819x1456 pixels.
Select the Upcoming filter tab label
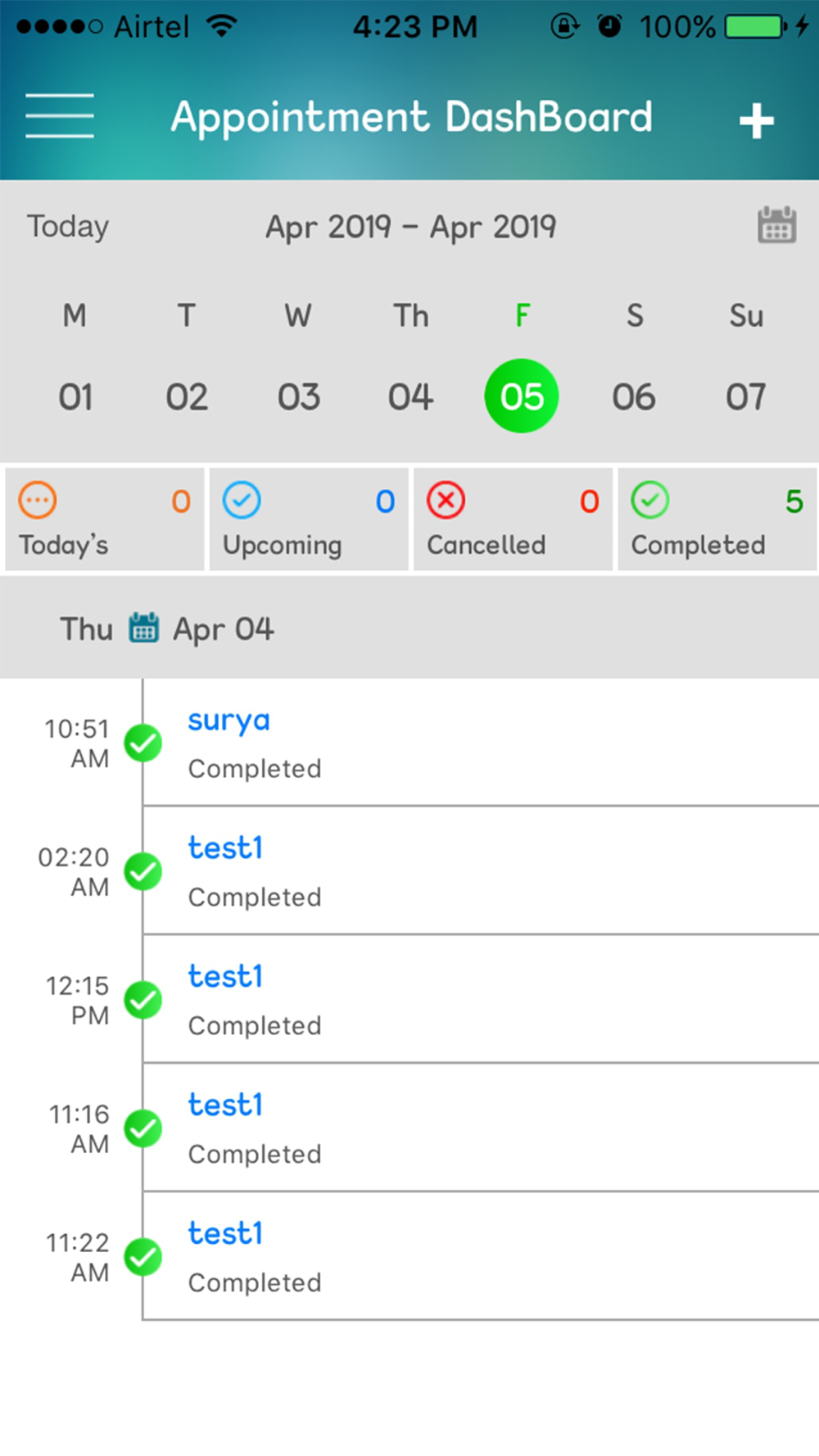coord(283,545)
